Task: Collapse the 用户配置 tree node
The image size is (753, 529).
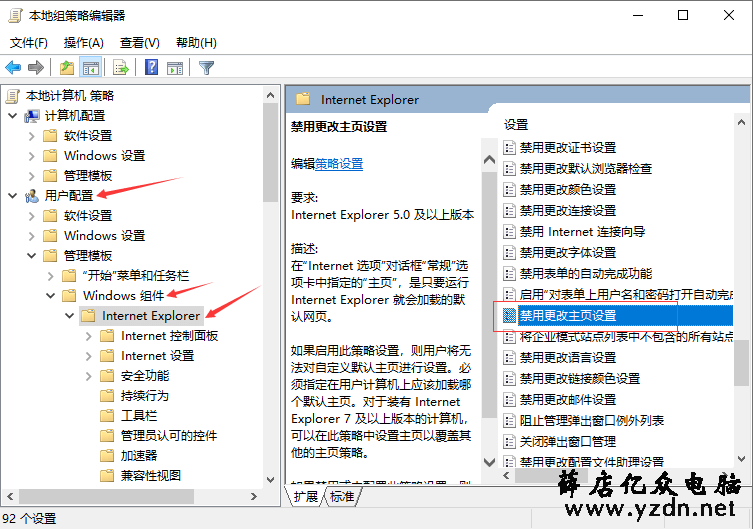Action: (13, 196)
